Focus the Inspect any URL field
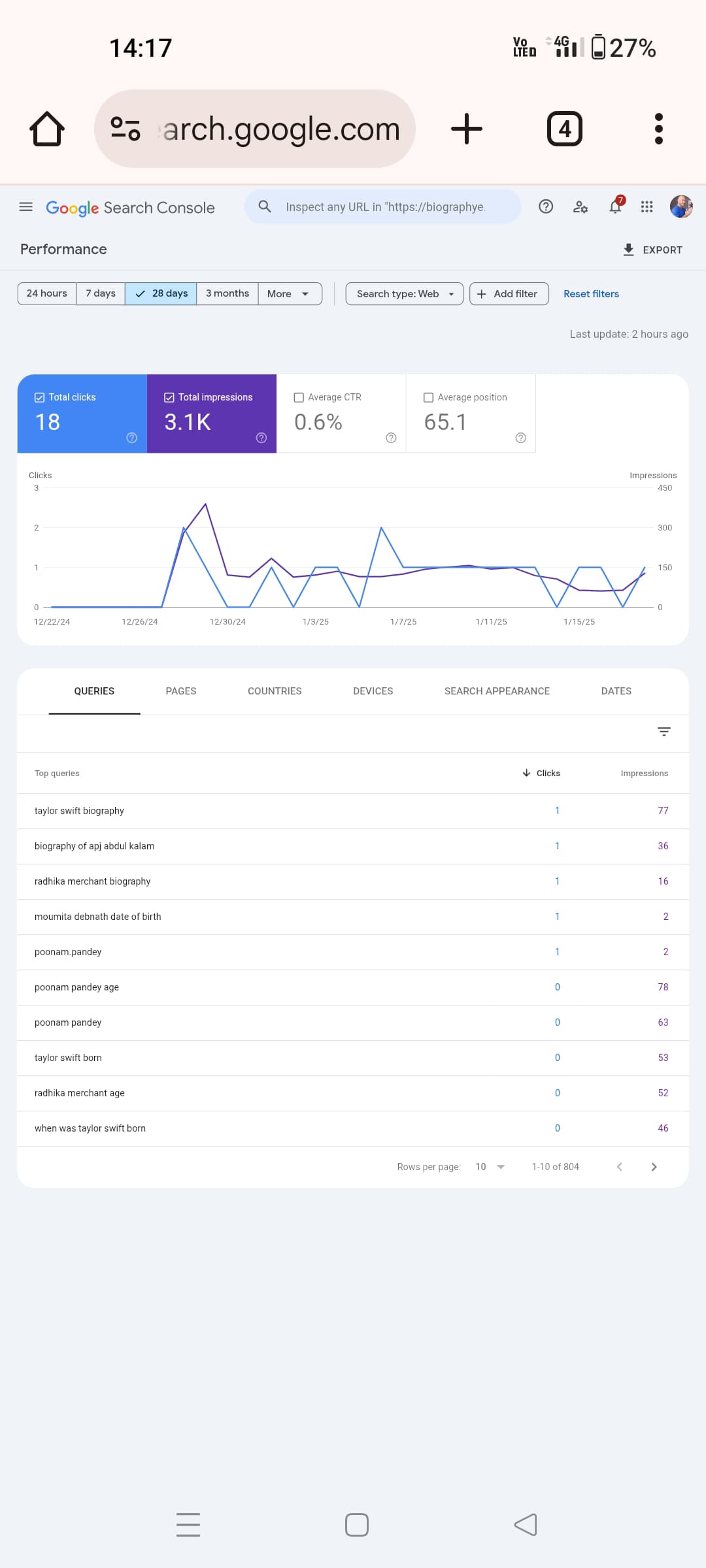This screenshot has width=706, height=1568. click(x=383, y=206)
